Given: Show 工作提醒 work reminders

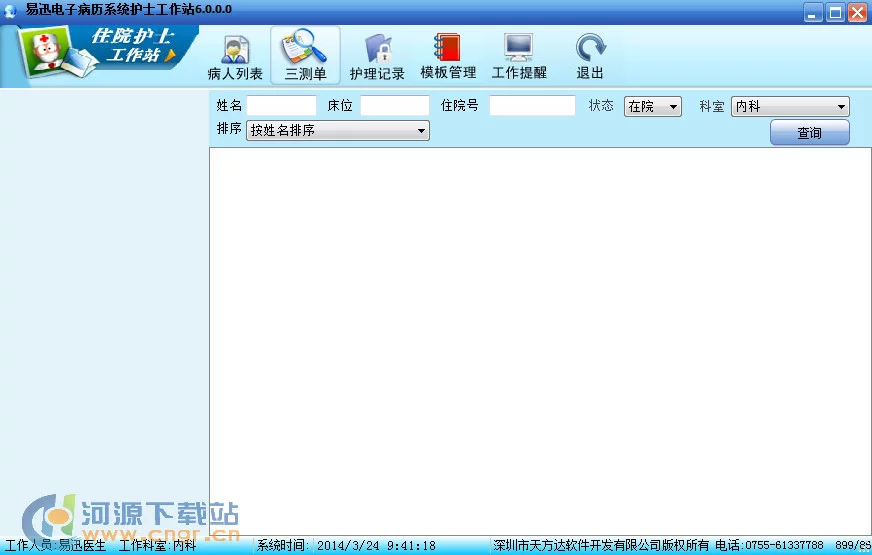Looking at the screenshot, I should [519, 56].
